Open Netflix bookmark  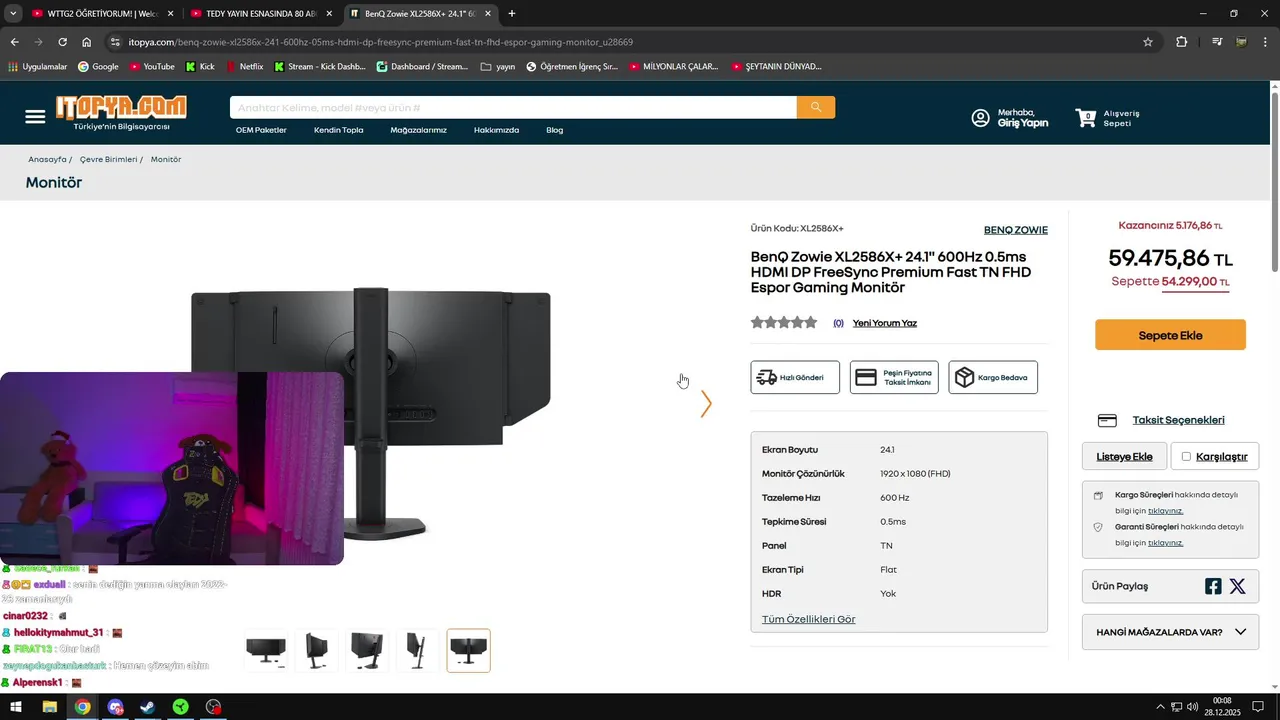click(244, 67)
